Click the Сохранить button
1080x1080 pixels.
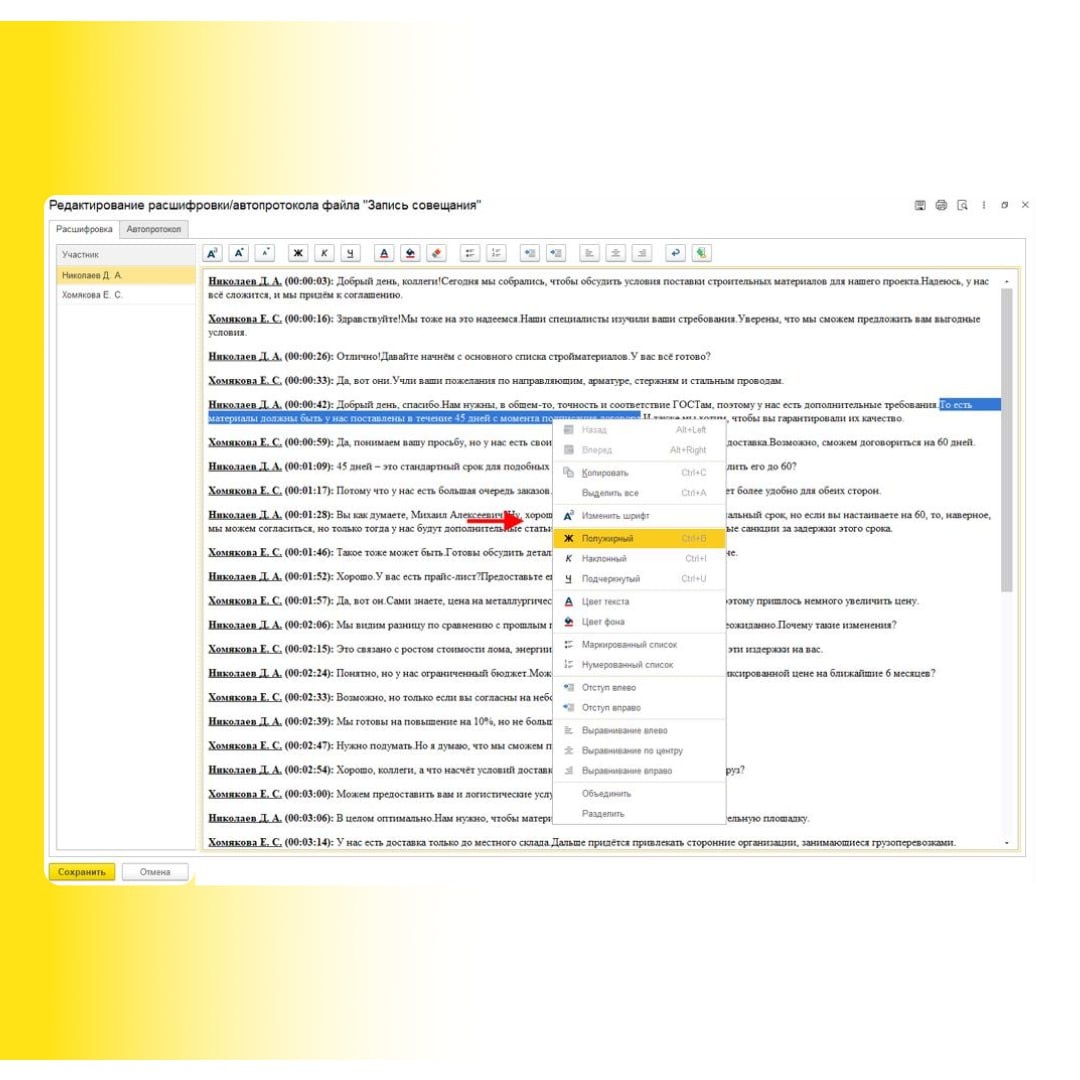[x=82, y=872]
